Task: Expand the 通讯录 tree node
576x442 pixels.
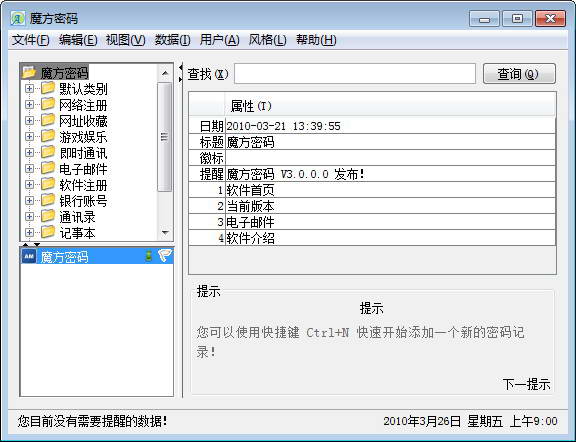Action: 29,217
